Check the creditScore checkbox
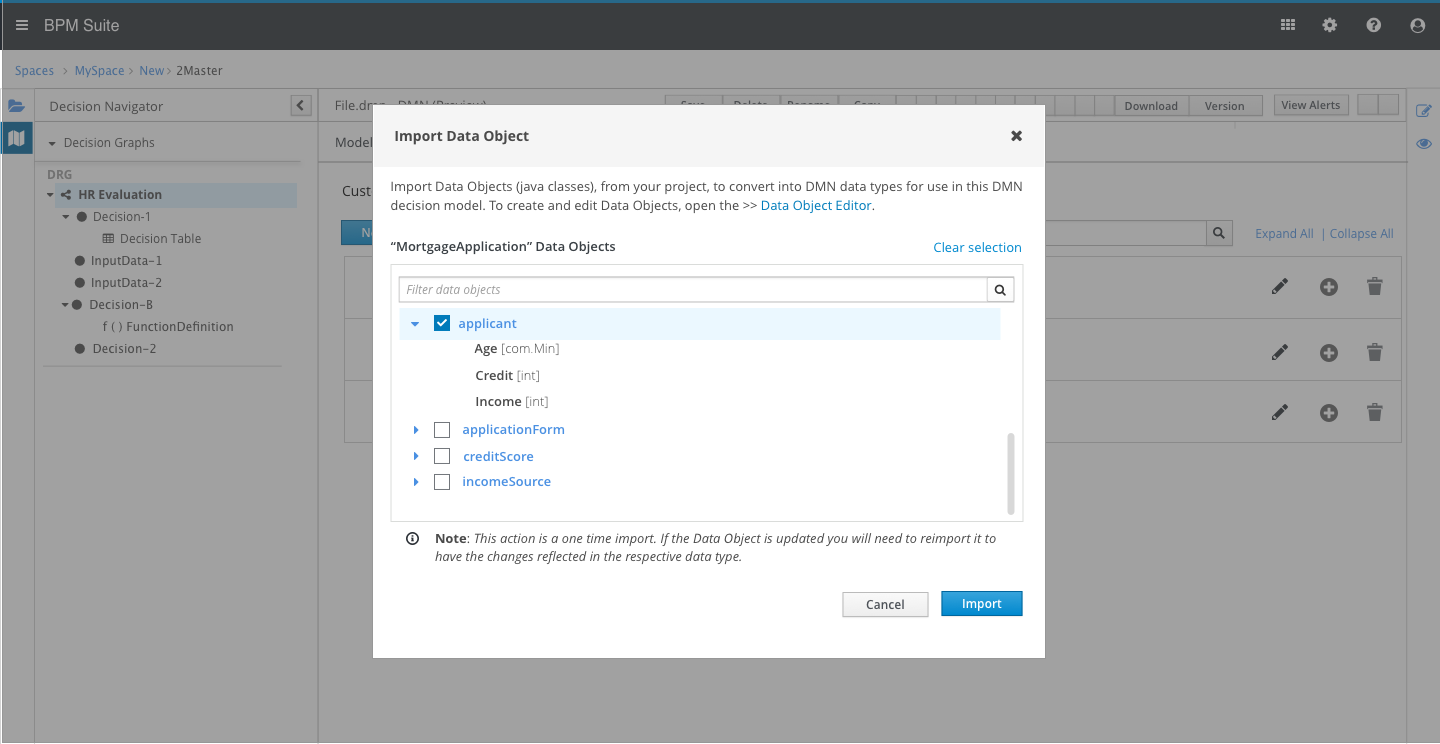 [442, 456]
